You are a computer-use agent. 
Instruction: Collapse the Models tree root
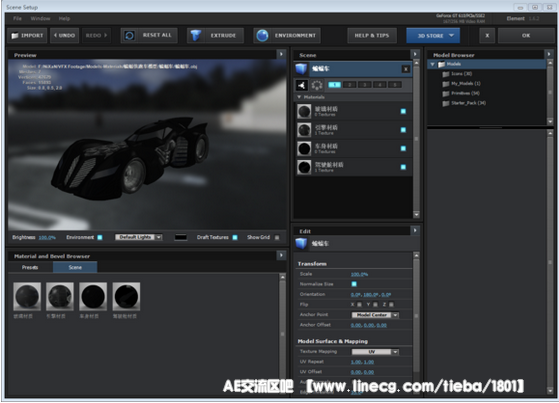coord(432,65)
